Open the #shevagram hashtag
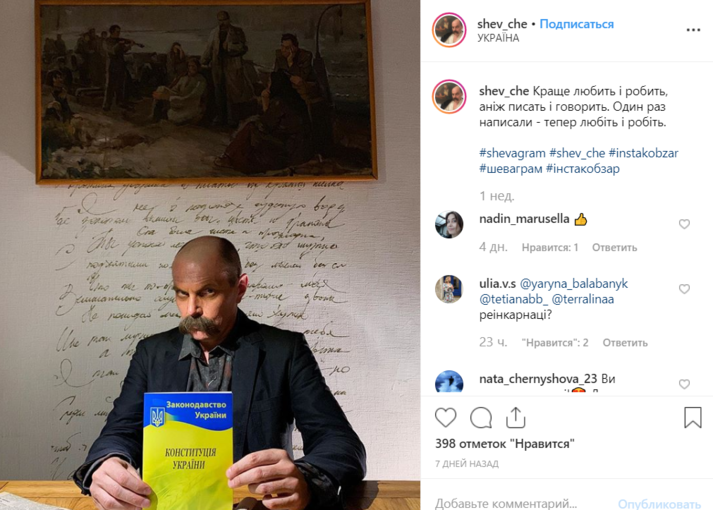Image resolution: width=713 pixels, height=510 pixels. click(x=512, y=153)
